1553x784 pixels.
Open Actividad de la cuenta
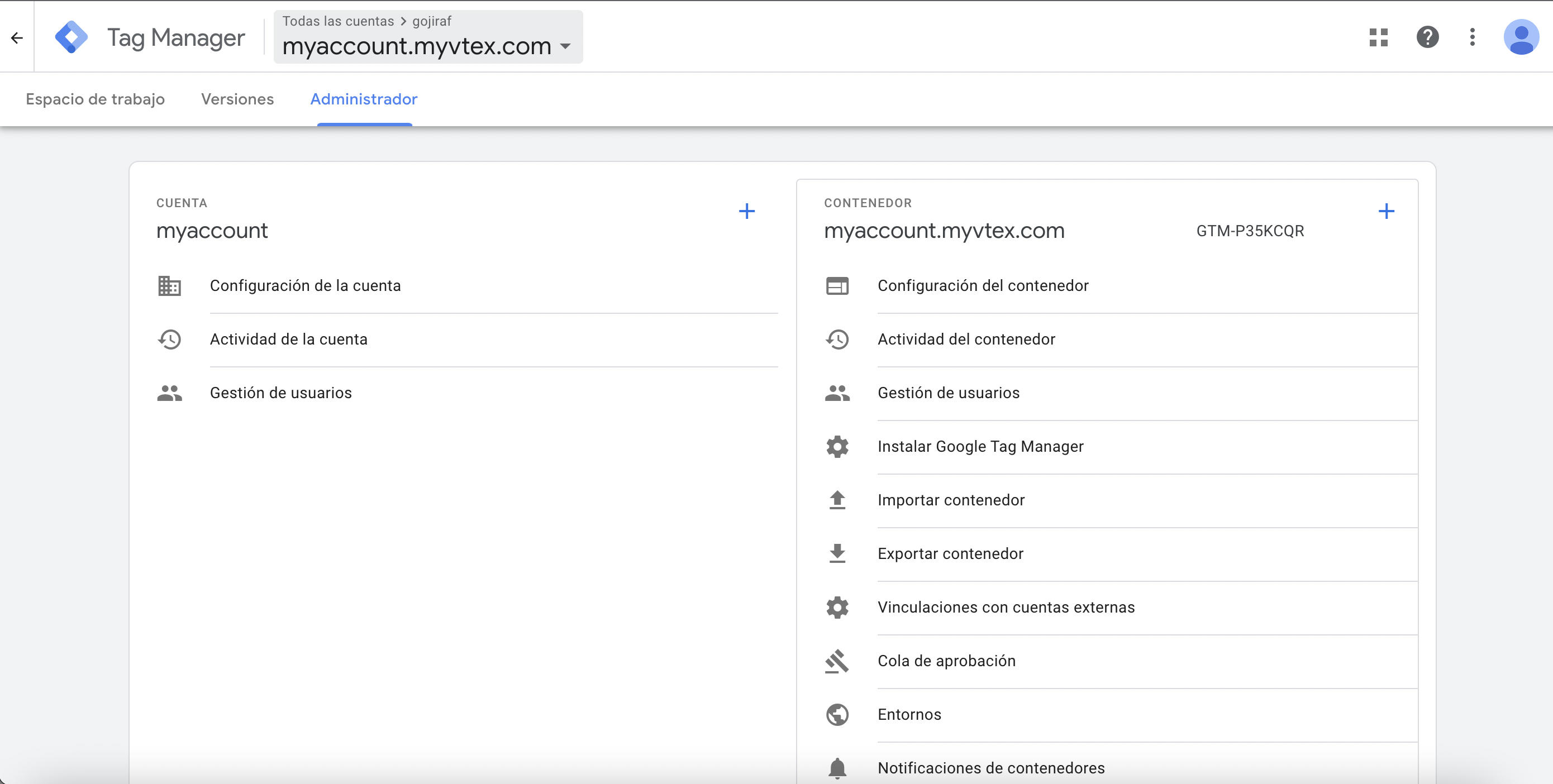click(288, 340)
